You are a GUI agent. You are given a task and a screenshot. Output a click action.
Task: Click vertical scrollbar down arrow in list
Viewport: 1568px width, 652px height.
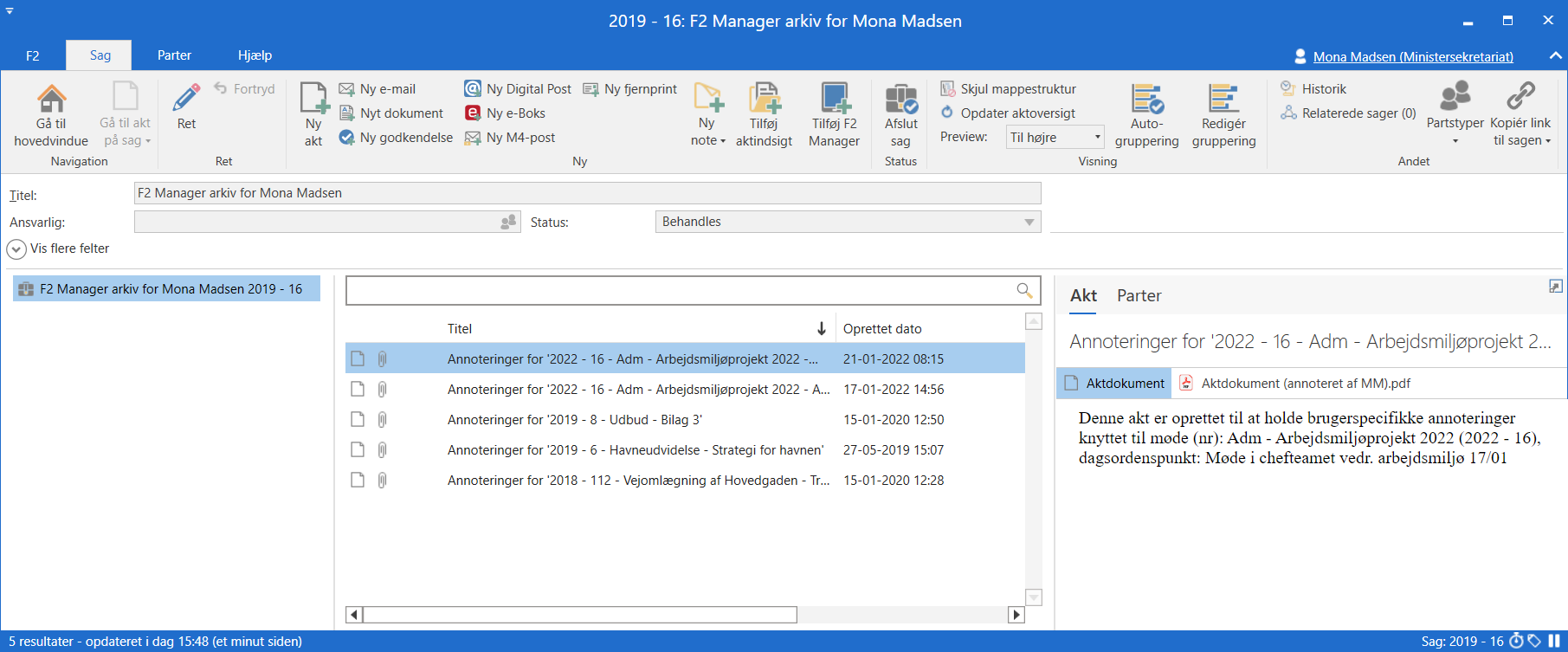click(1033, 597)
